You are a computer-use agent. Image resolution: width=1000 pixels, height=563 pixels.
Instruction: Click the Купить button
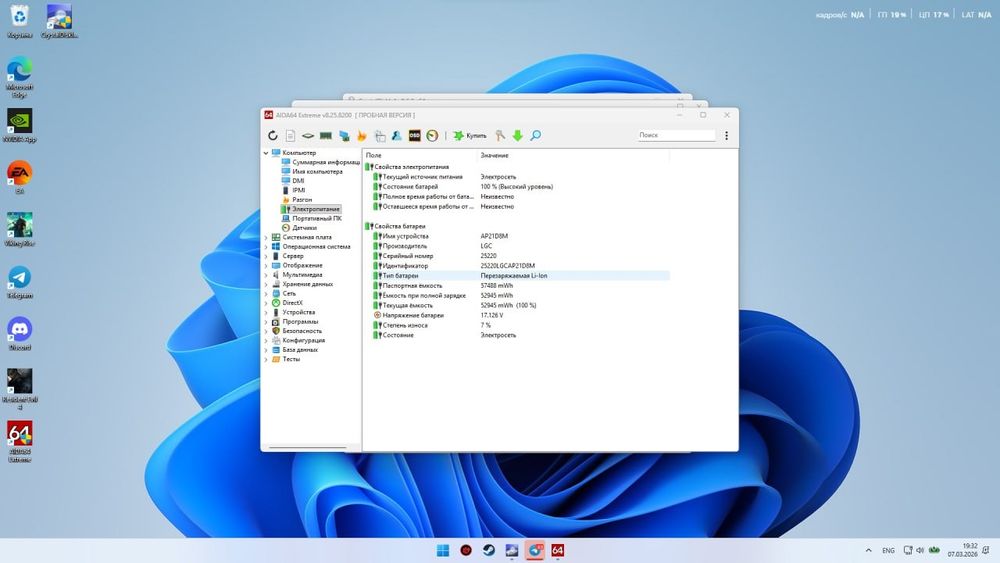[470, 135]
